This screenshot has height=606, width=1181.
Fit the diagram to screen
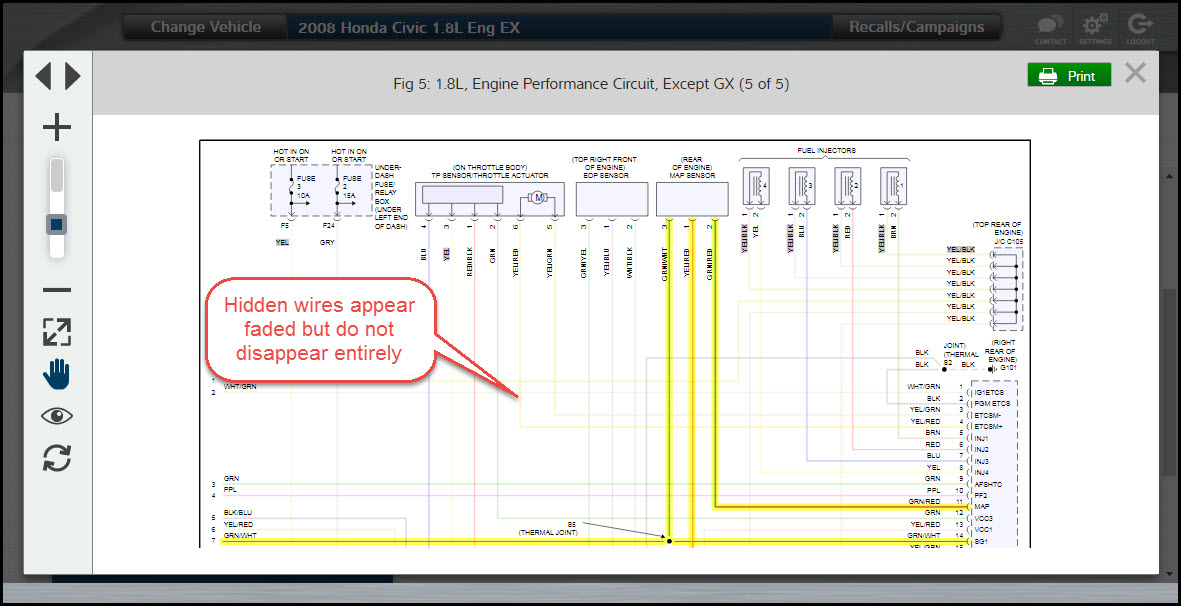[x=57, y=332]
